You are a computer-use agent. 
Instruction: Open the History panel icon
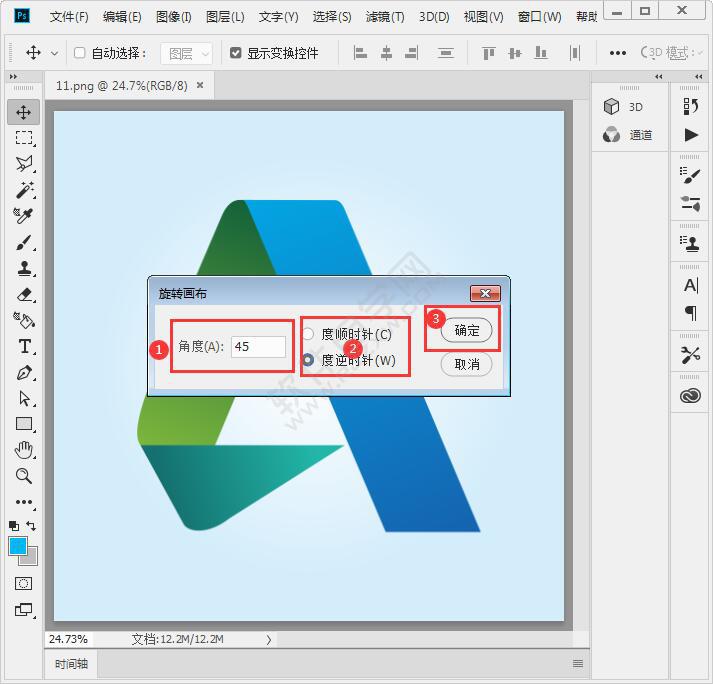(x=690, y=106)
